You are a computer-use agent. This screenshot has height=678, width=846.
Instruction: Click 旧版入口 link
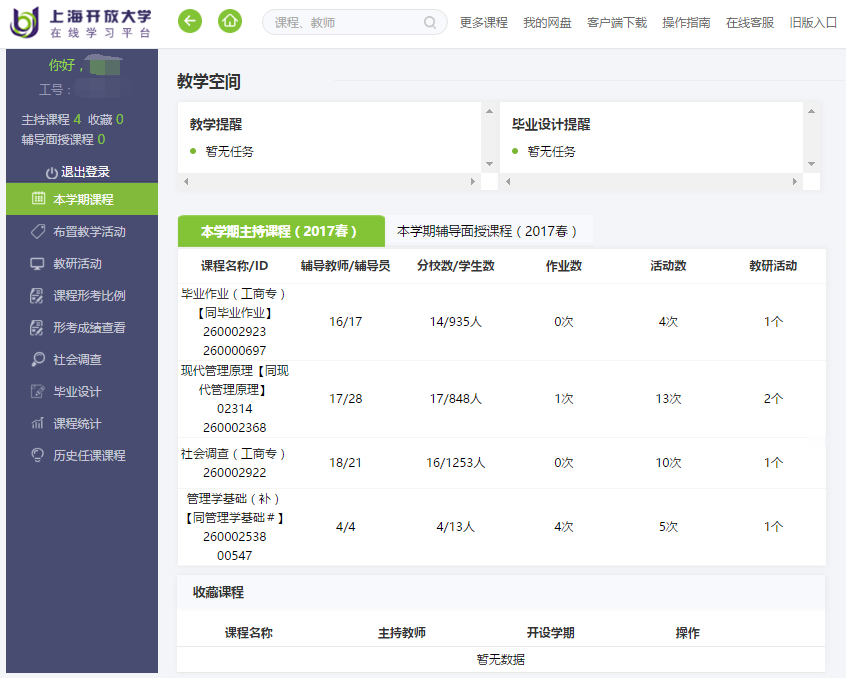pos(813,23)
